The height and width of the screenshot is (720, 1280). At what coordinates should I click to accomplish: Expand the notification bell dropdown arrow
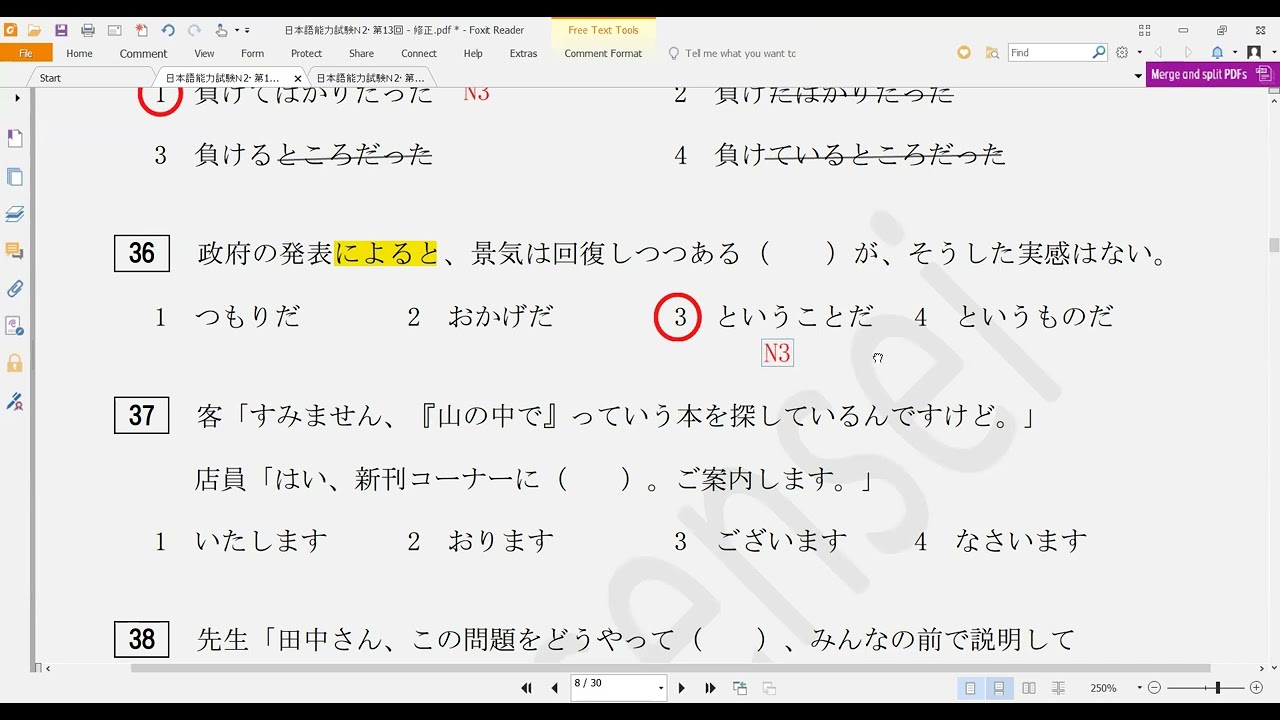[1234, 53]
